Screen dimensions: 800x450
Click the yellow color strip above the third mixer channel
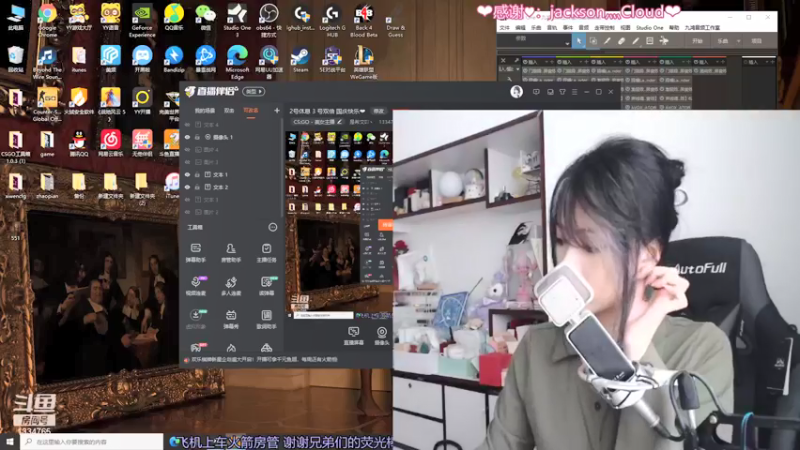pos(608,57)
